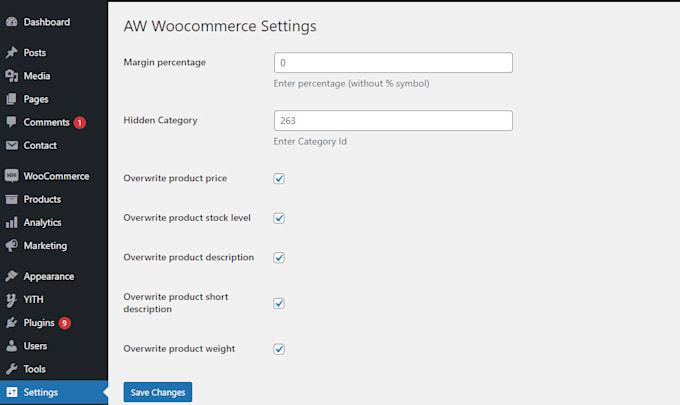The image size is (680, 405).
Task: Click the Comments speech bubble icon
Action: coord(12,122)
